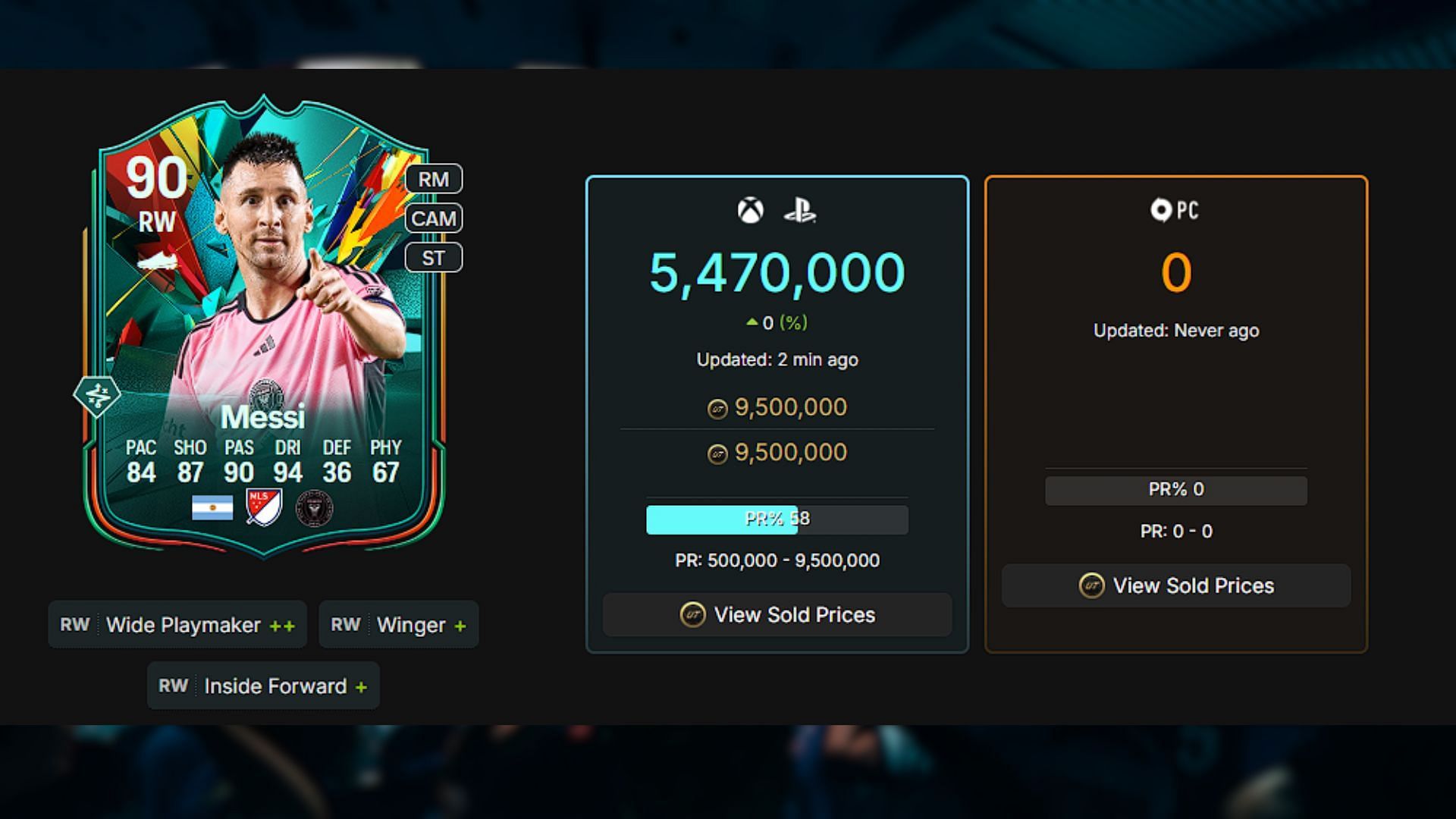Click the Inter Miami club crest

(x=314, y=507)
